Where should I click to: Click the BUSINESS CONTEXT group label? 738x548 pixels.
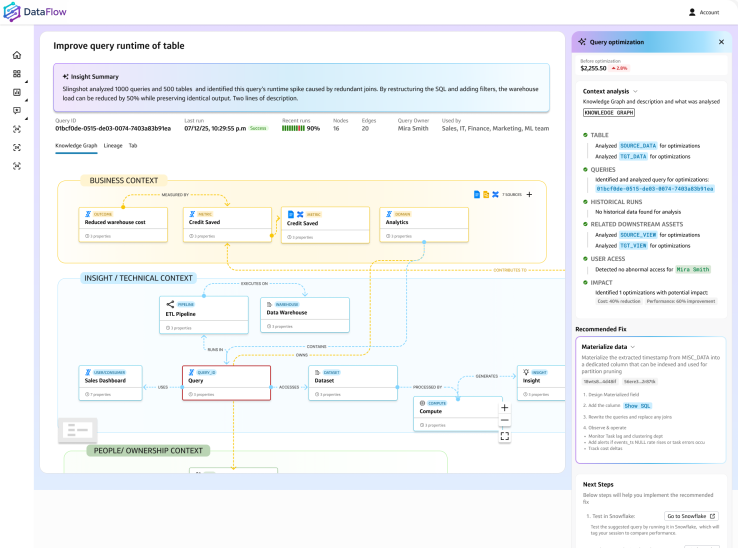pyautogui.click(x=124, y=180)
